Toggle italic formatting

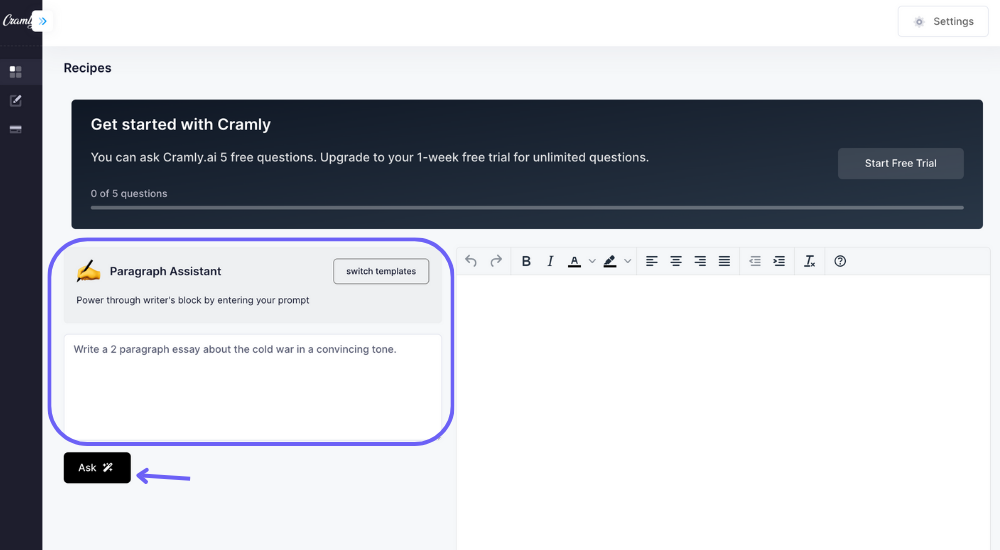[550, 261]
